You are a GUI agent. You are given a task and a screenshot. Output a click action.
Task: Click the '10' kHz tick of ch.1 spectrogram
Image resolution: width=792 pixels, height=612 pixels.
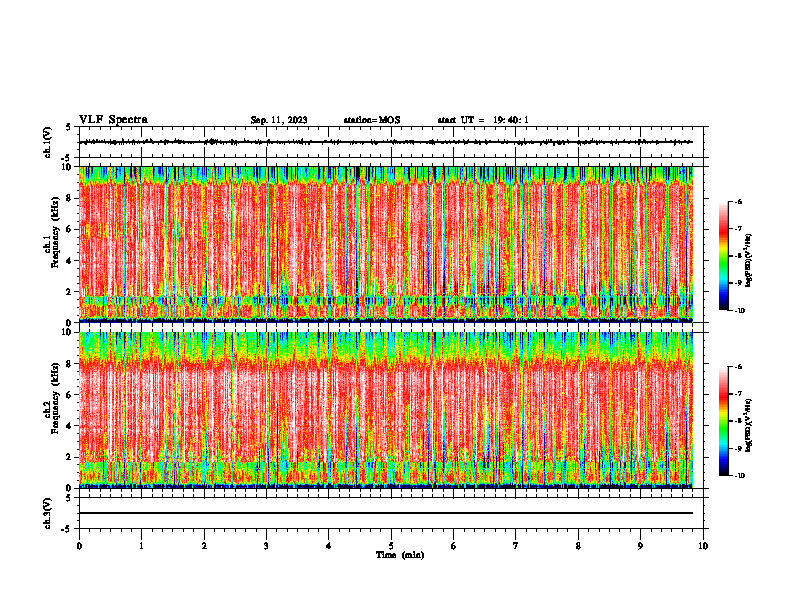[68, 167]
